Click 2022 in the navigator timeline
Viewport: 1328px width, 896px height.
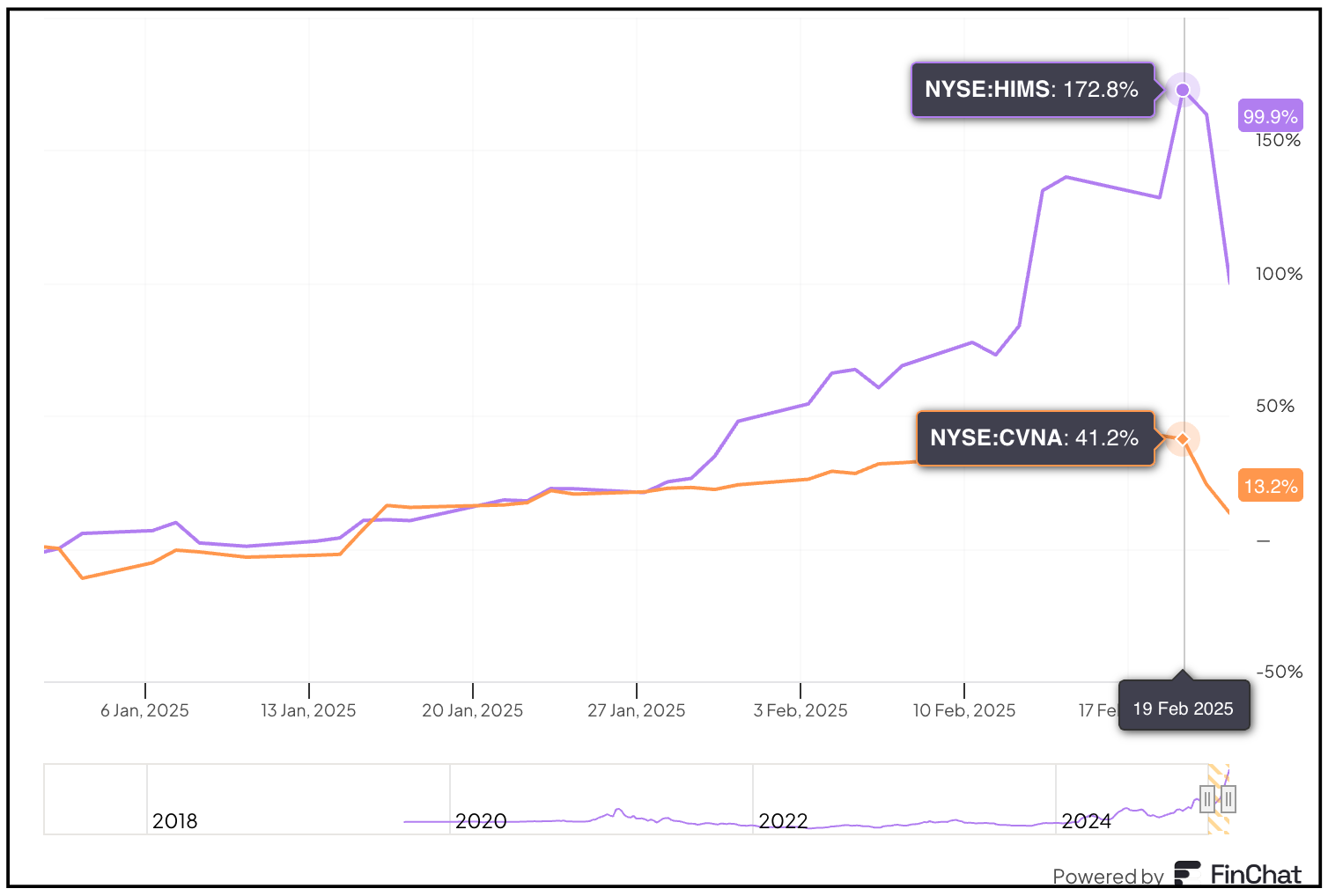coord(783,821)
